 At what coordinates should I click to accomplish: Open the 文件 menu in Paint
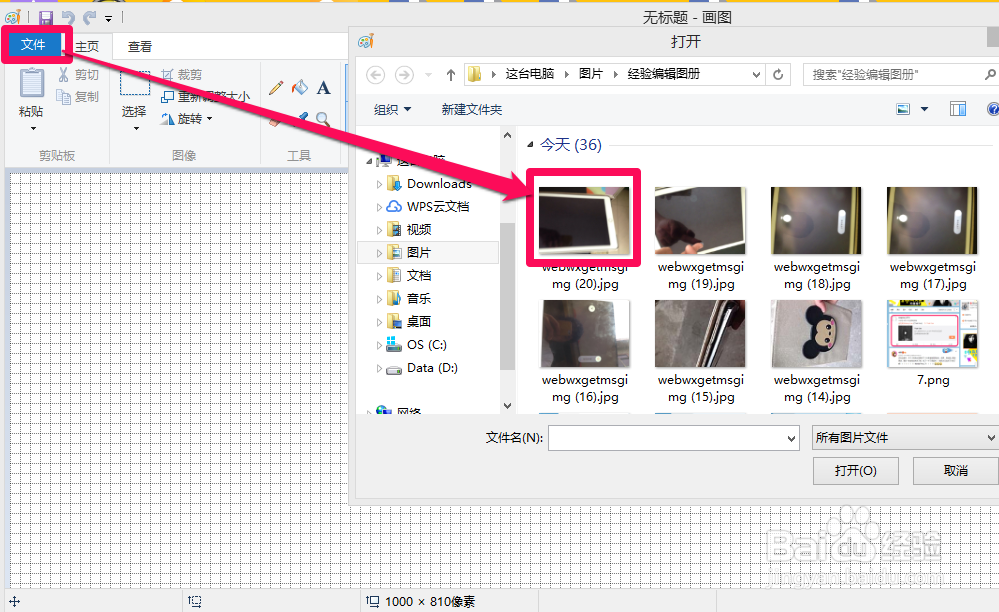tap(33, 44)
